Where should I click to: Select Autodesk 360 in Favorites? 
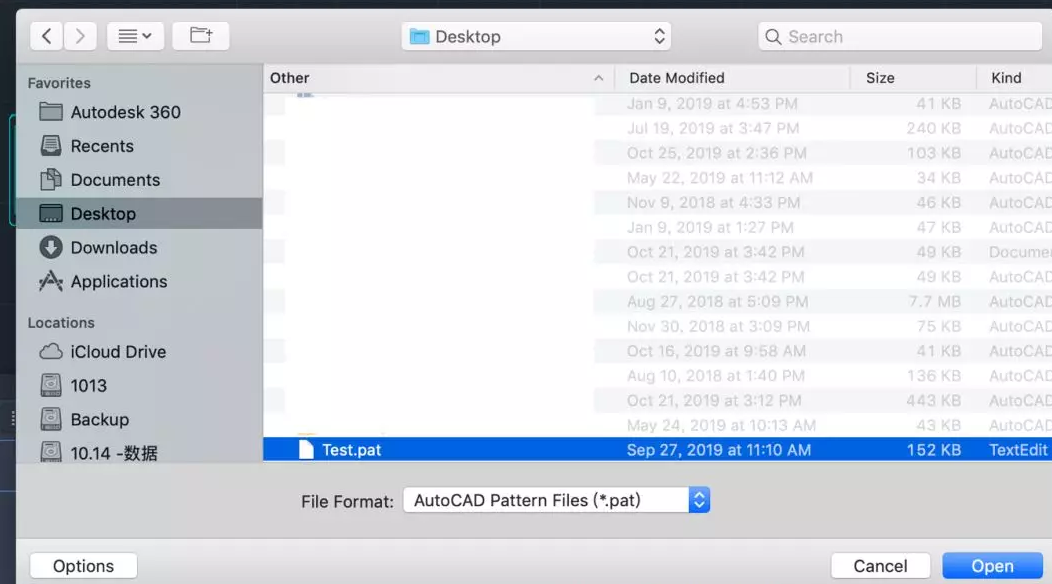tap(139, 112)
